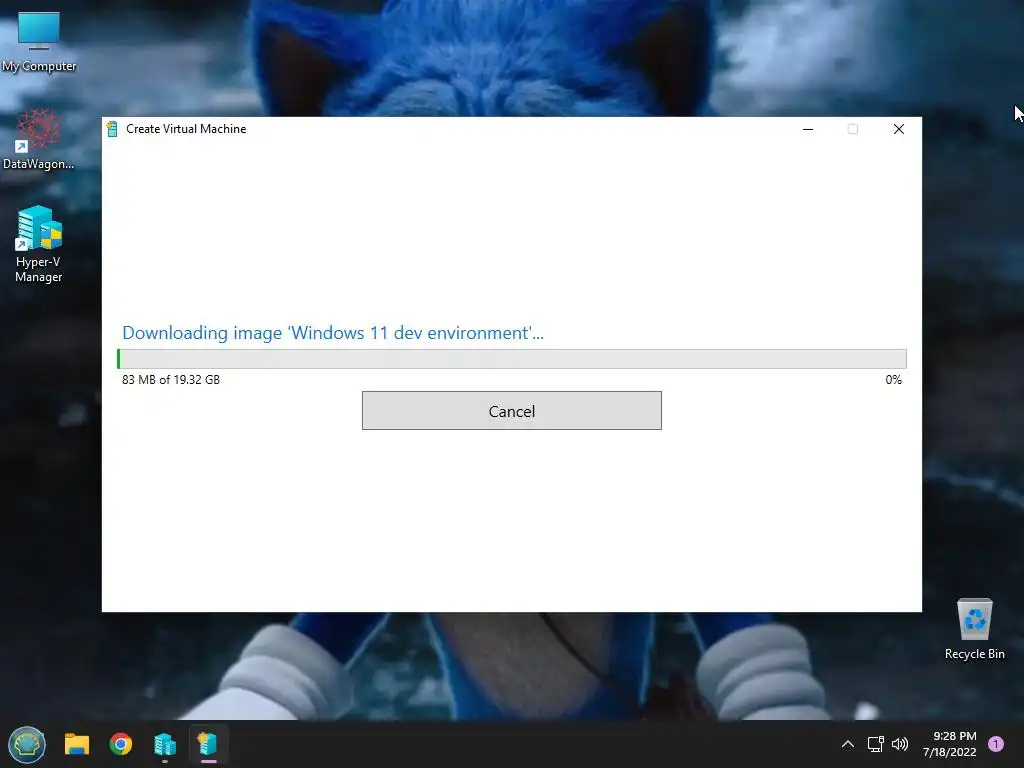The width and height of the screenshot is (1024, 768).
Task: Click the 'Downloading image' status heading
Action: [332, 333]
